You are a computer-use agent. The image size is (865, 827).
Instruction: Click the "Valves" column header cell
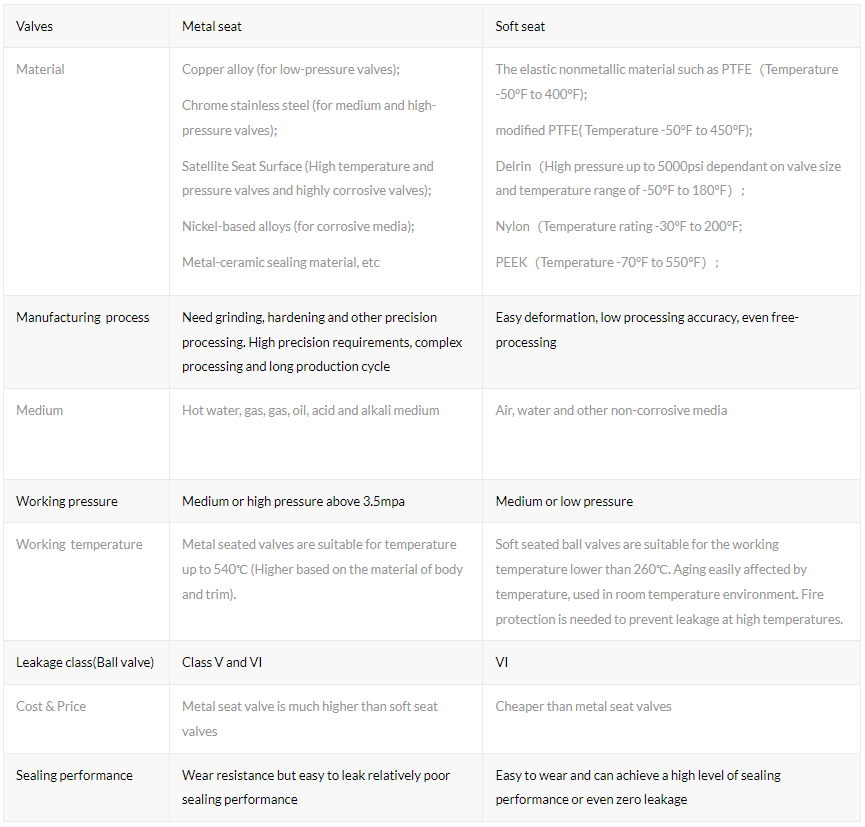pyautogui.click(x=35, y=26)
